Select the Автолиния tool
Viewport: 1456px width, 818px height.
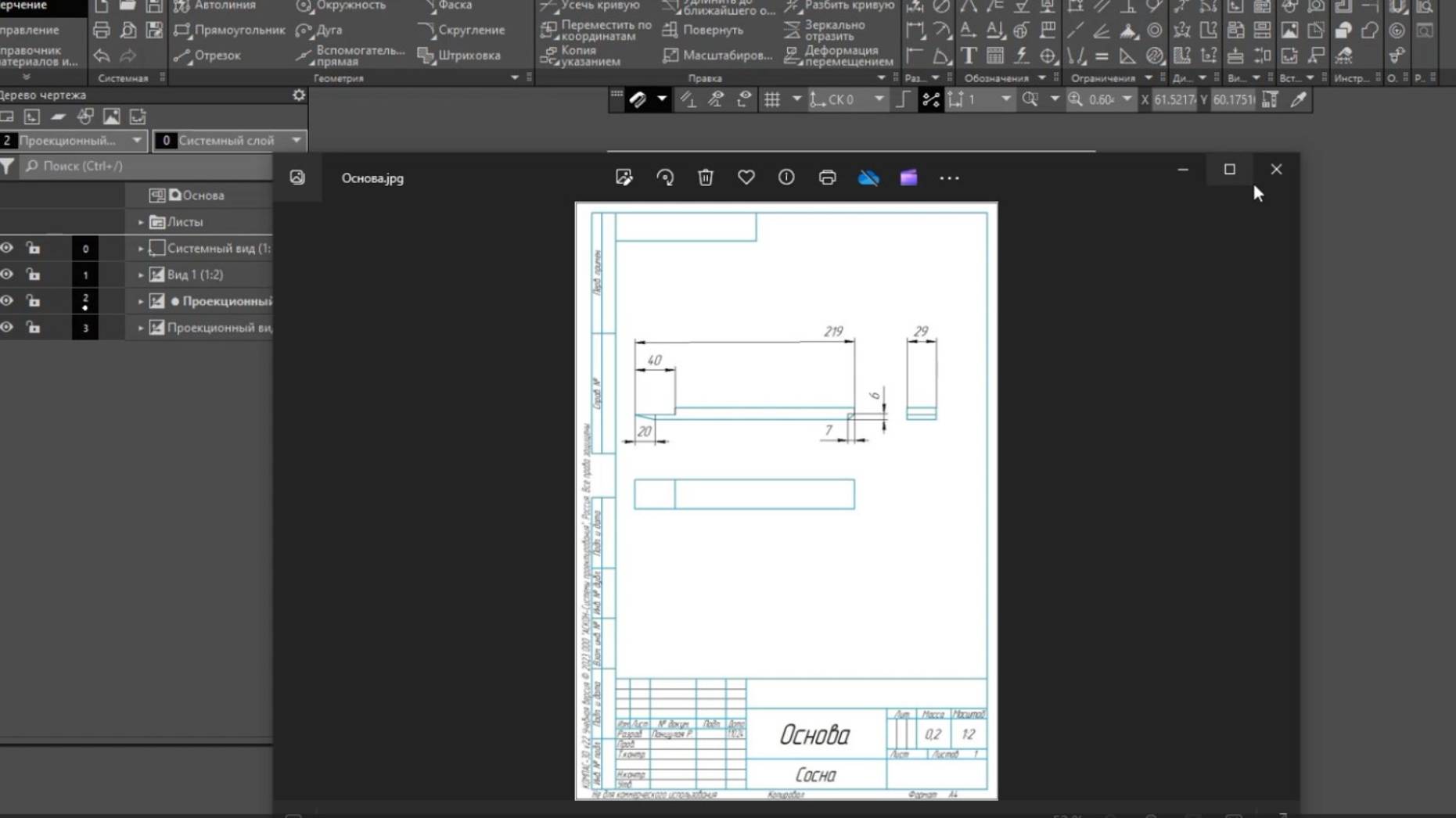pyautogui.click(x=214, y=5)
